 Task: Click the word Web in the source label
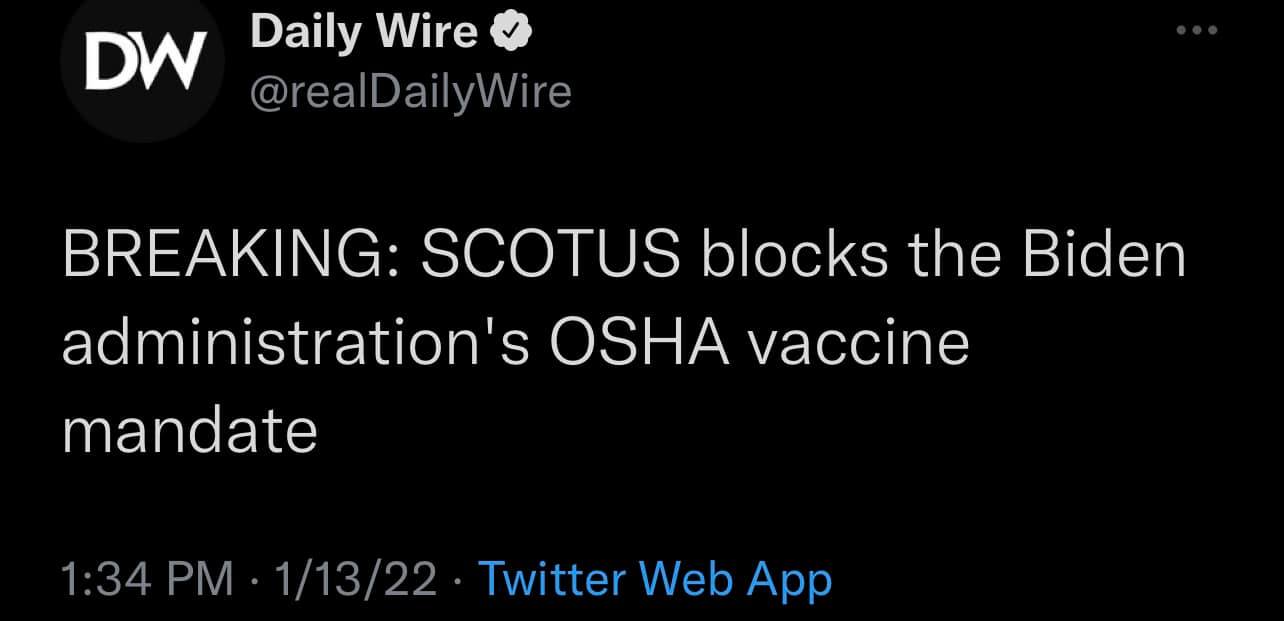[x=678, y=580]
